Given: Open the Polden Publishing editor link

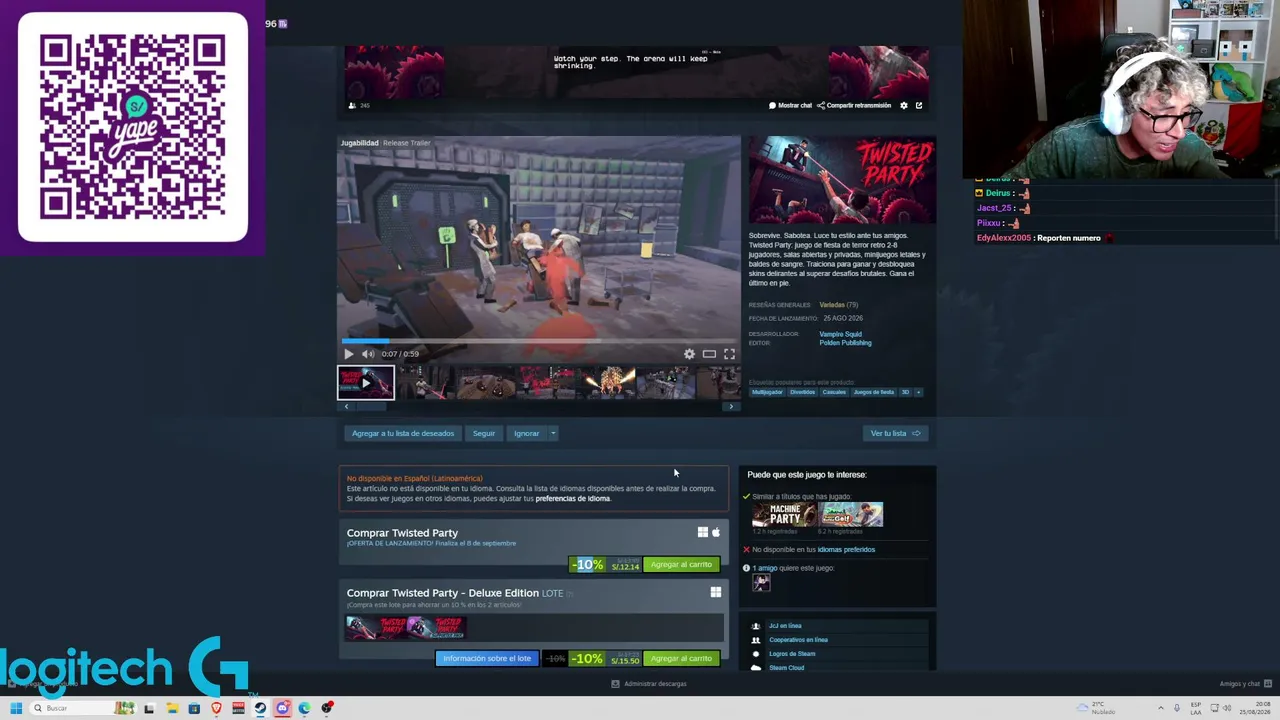Looking at the screenshot, I should tap(845, 343).
